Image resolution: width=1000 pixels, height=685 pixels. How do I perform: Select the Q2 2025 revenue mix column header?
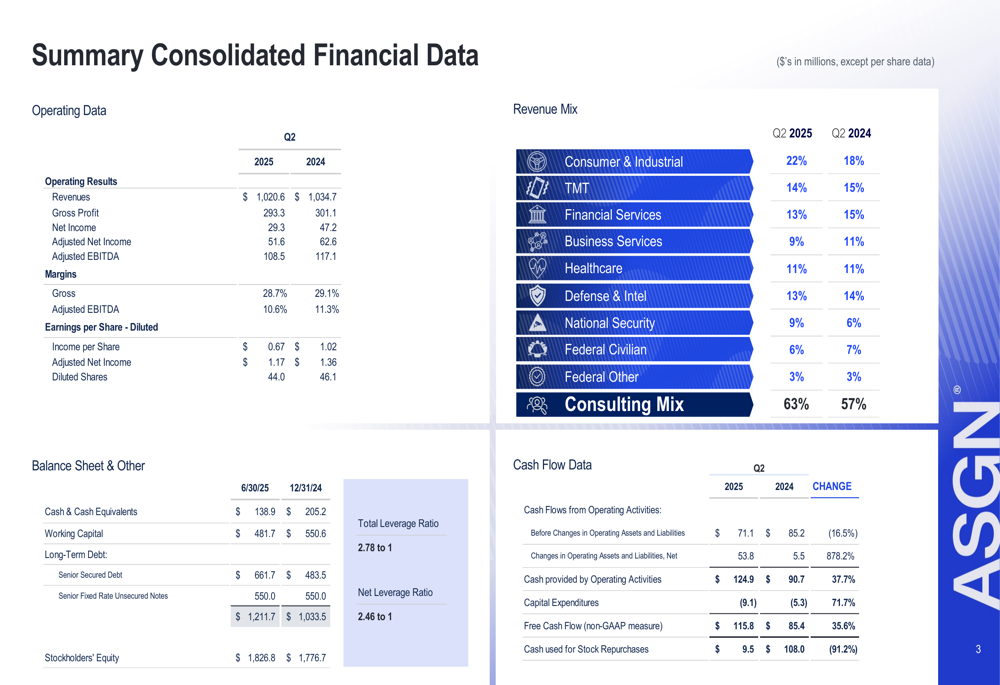pos(792,133)
